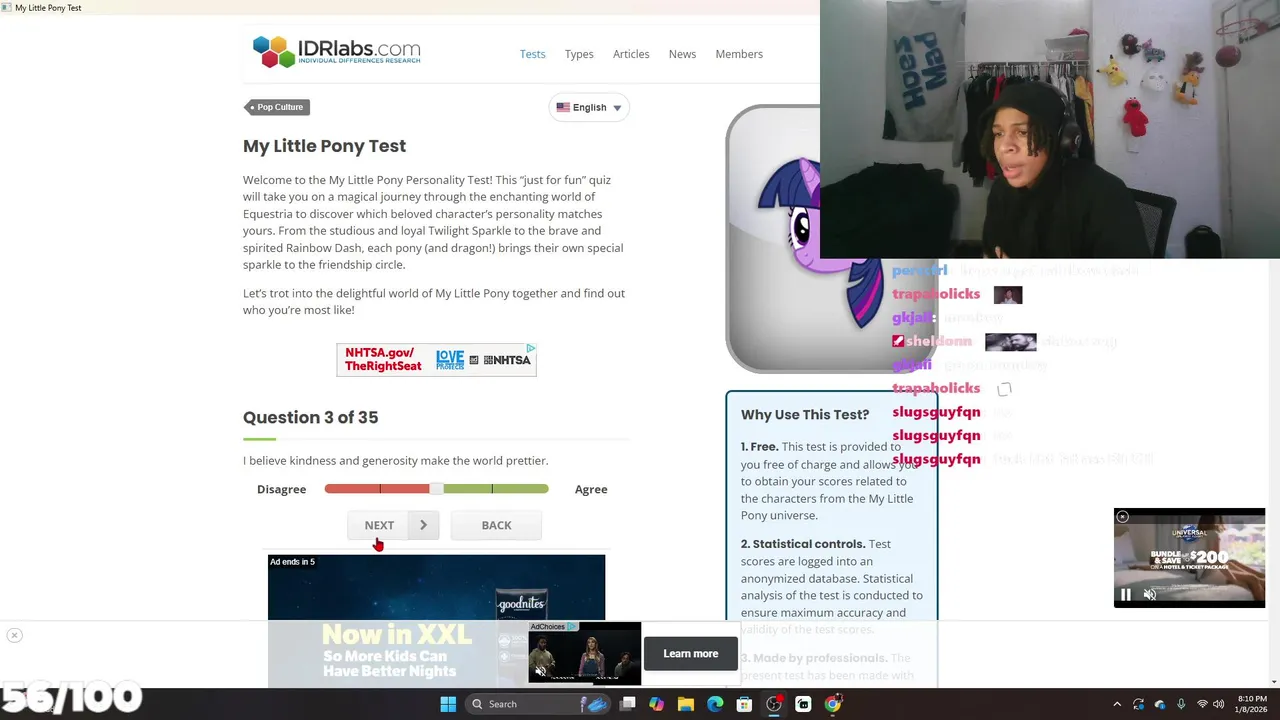Click the sync tray icon
Screen dimensions: 1280x720
(x=1139, y=704)
